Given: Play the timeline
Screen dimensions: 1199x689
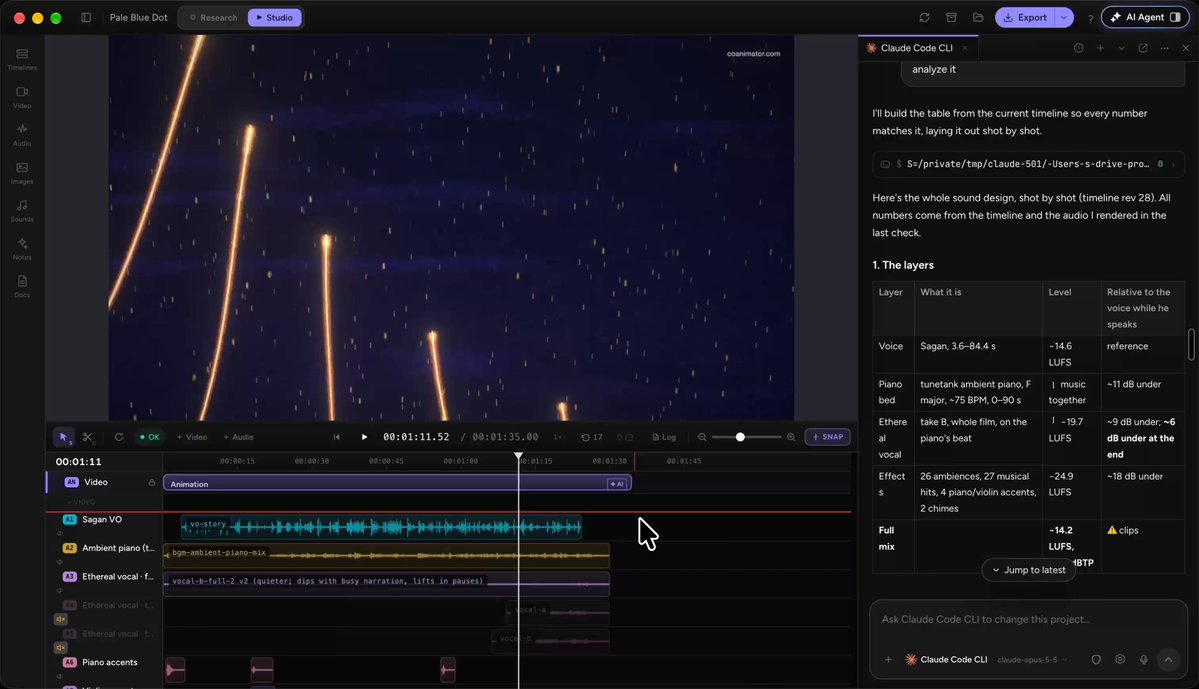Looking at the screenshot, I should [x=364, y=437].
